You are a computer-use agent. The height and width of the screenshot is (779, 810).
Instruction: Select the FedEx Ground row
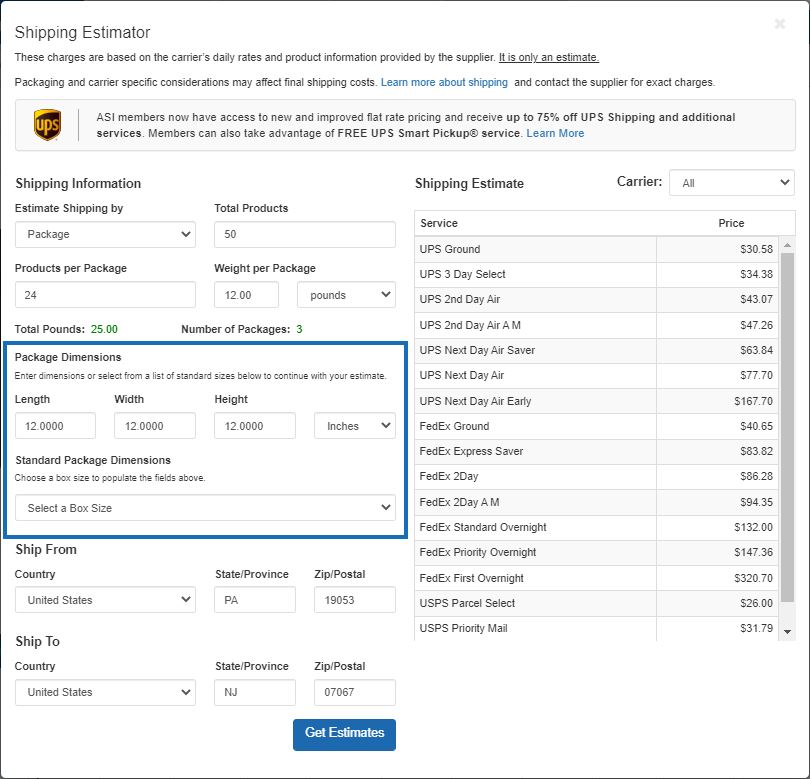[x=596, y=426]
